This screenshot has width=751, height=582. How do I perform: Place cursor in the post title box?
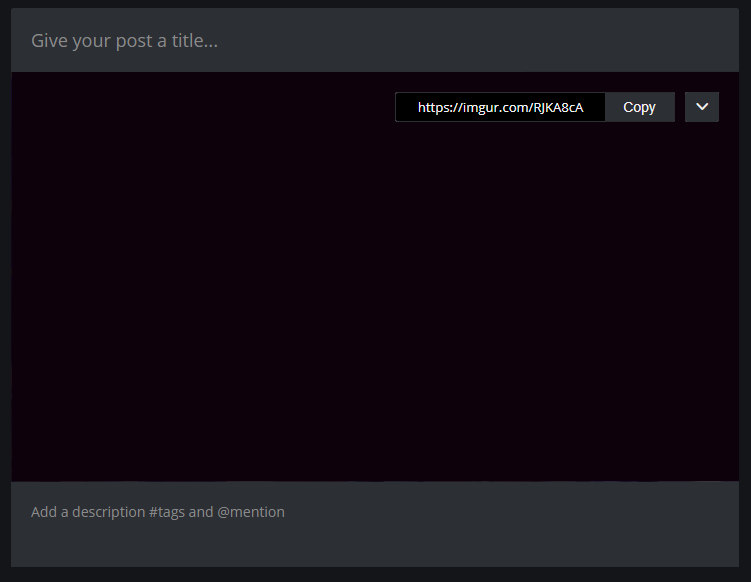(375, 41)
